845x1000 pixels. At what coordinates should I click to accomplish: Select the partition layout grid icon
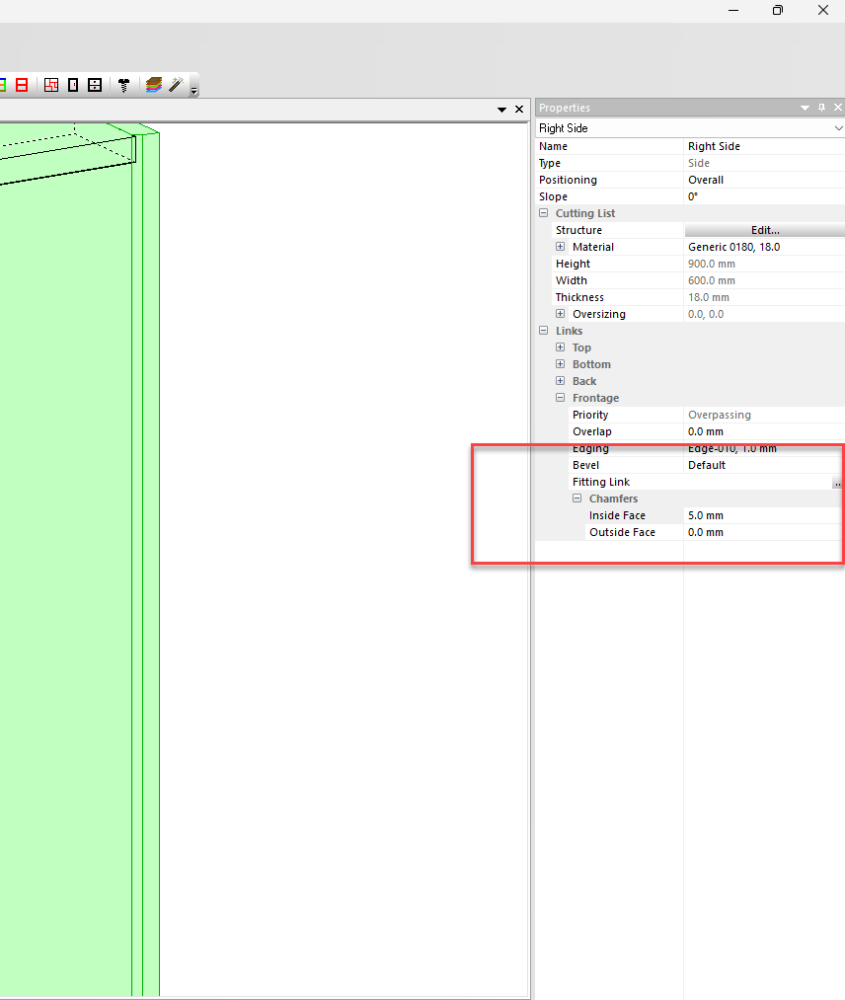tap(51, 85)
